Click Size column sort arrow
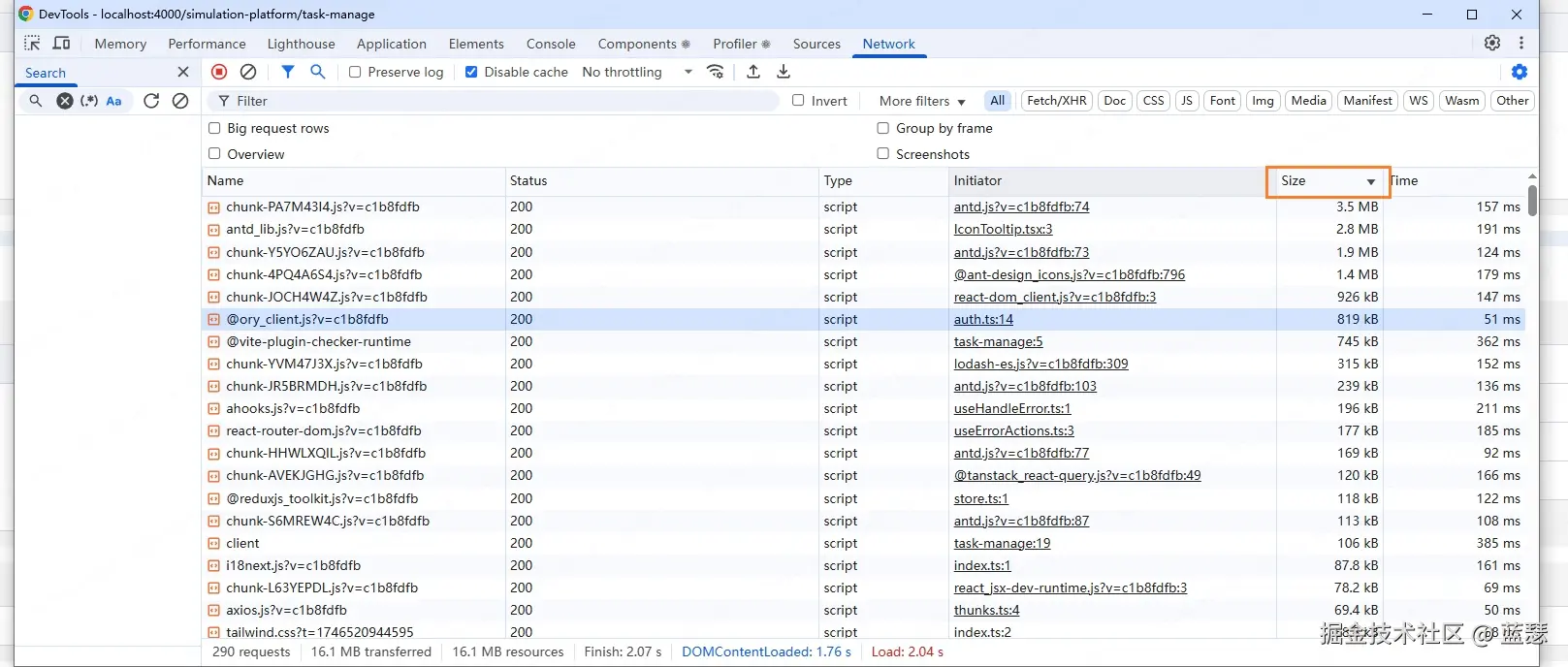 (1370, 181)
